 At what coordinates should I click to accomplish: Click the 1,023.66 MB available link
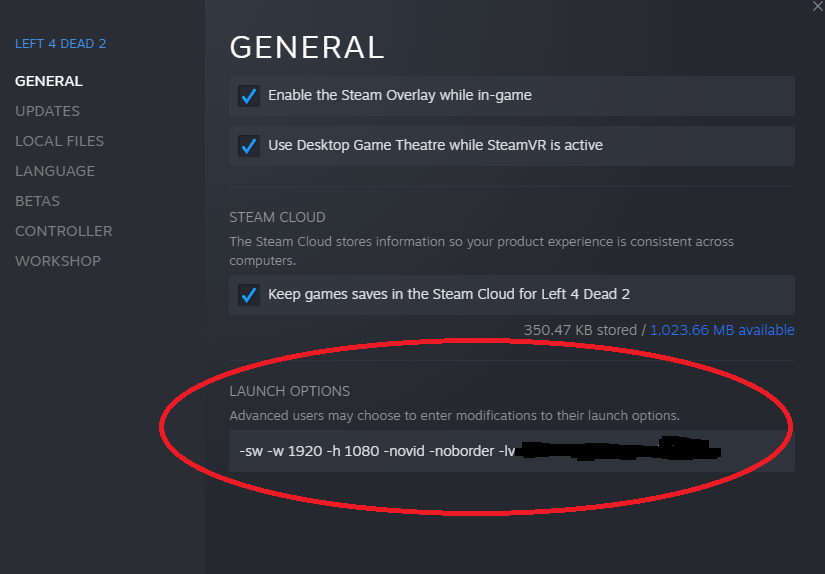(x=722, y=330)
